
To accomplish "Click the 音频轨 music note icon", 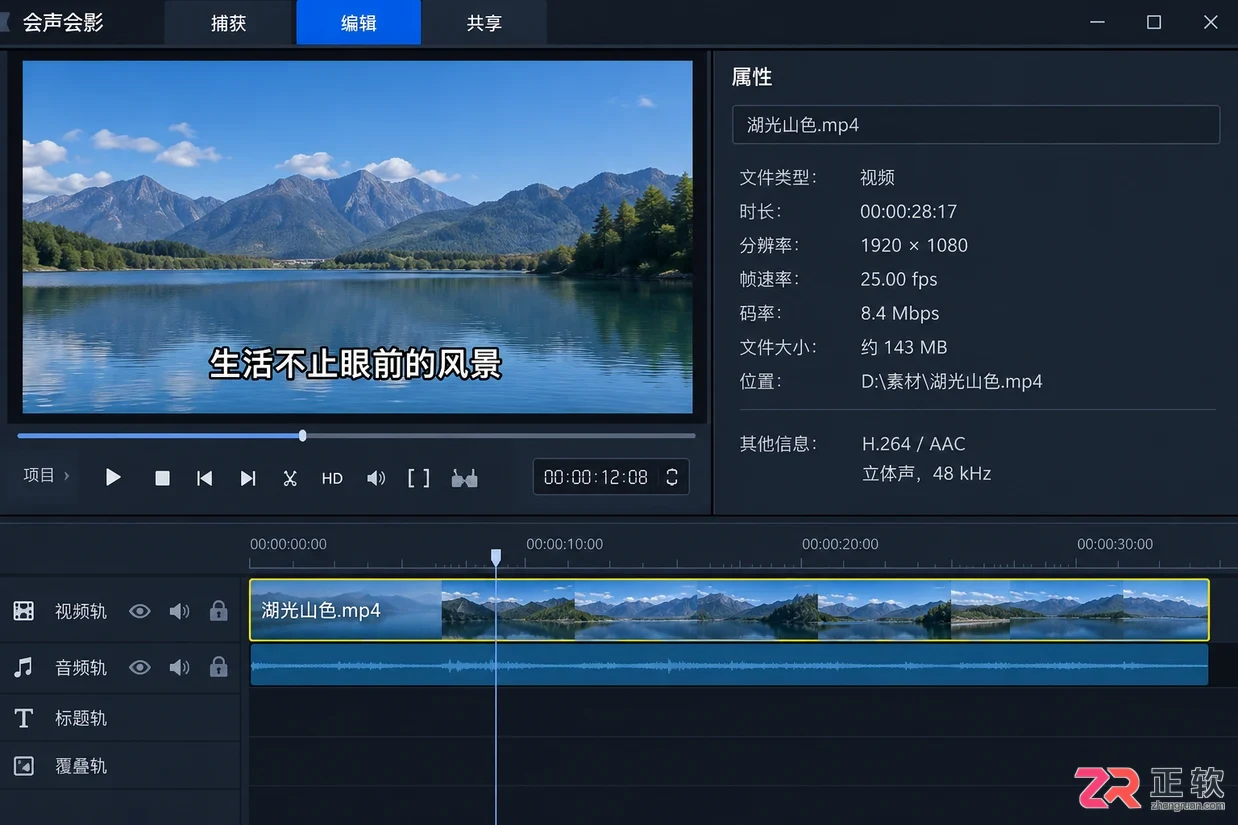I will click(x=24, y=667).
